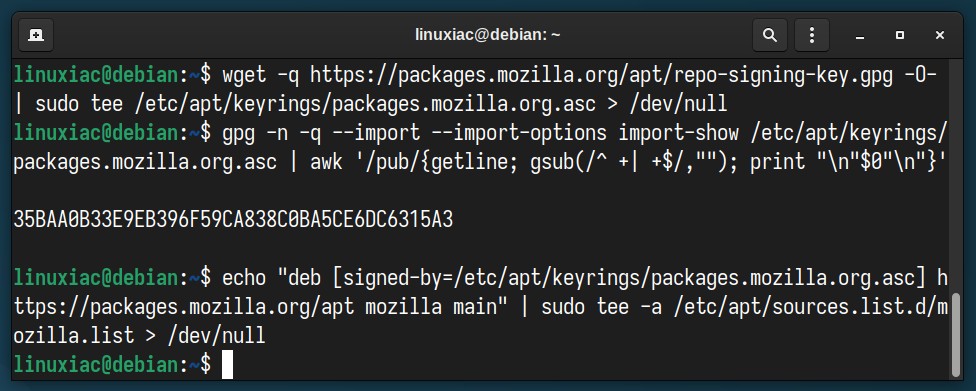976x391 pixels.
Task: Click the blinking block cursor
Action: click(x=227, y=364)
